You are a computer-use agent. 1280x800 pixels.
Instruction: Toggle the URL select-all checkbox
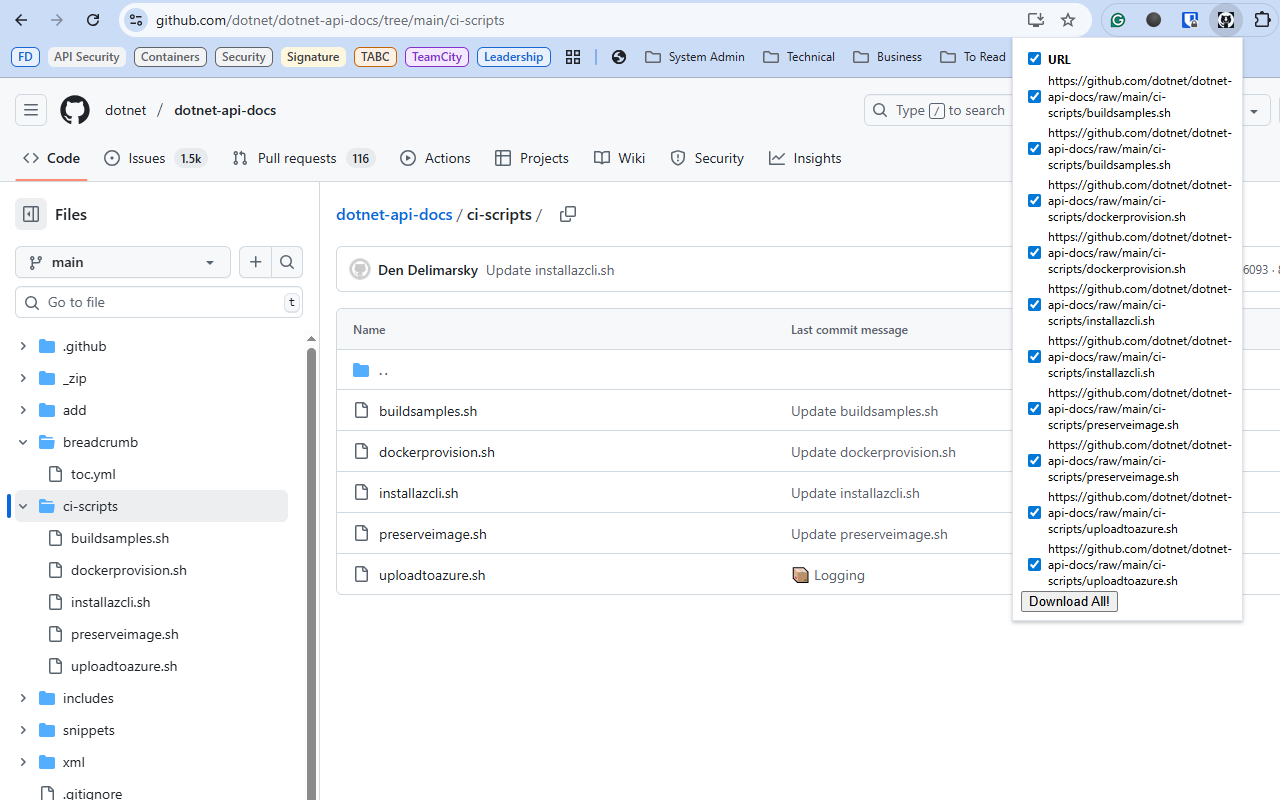[x=1034, y=59]
